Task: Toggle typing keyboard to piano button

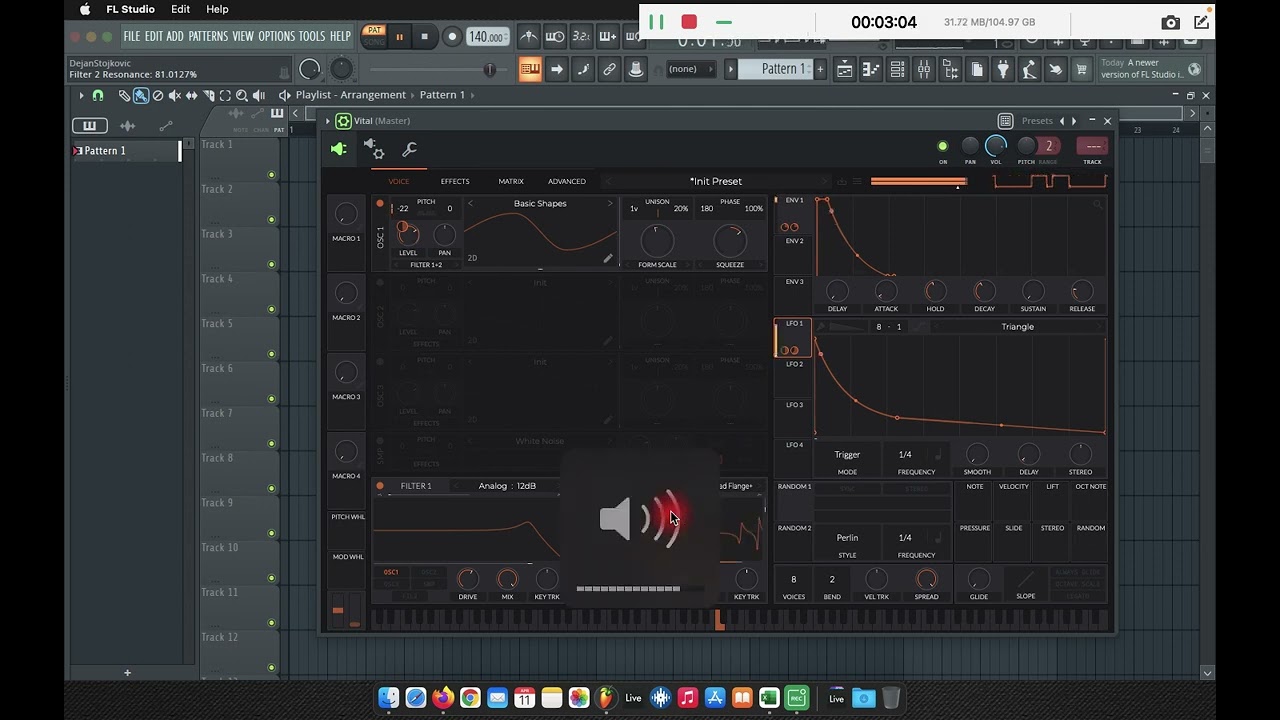Action: 530,69
